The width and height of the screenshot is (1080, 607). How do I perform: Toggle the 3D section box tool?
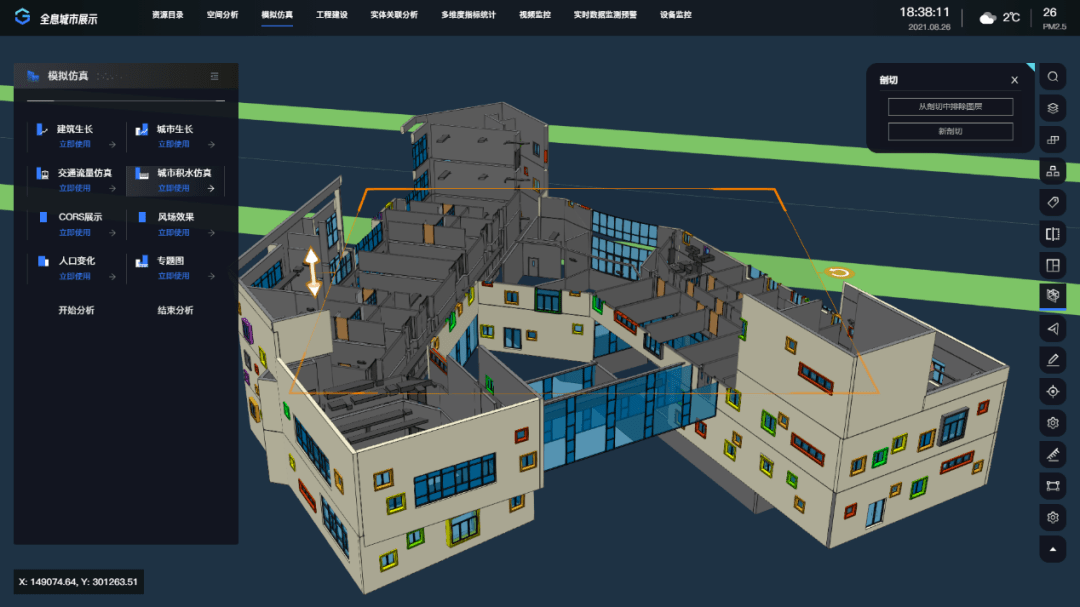pos(1052,296)
